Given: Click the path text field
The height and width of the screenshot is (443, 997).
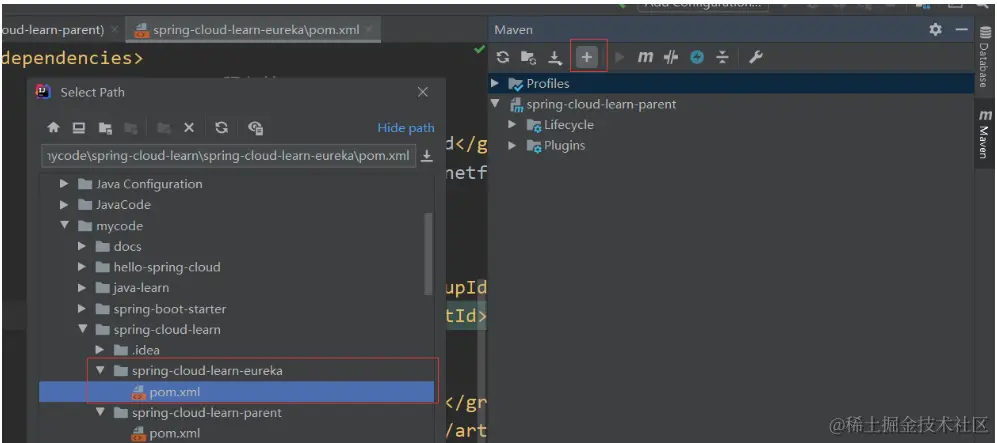Looking at the screenshot, I should pos(229,156).
